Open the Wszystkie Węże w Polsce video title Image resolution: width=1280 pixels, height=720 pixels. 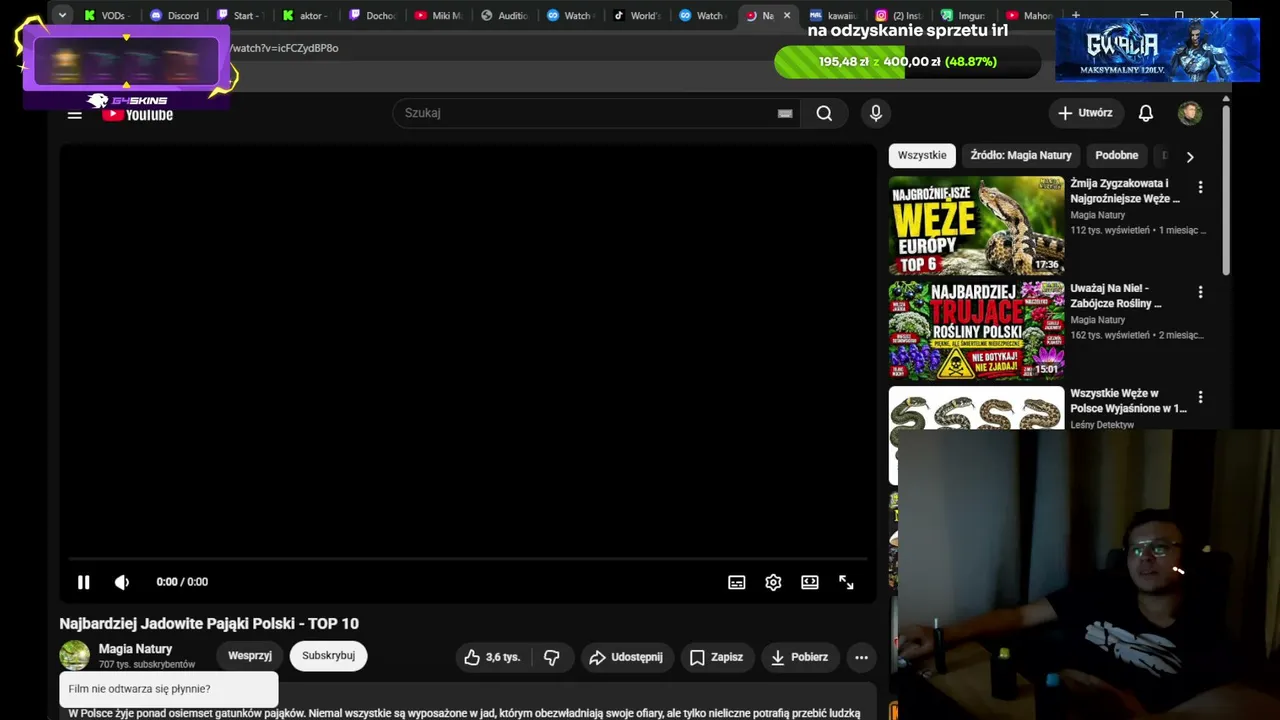(1128, 401)
